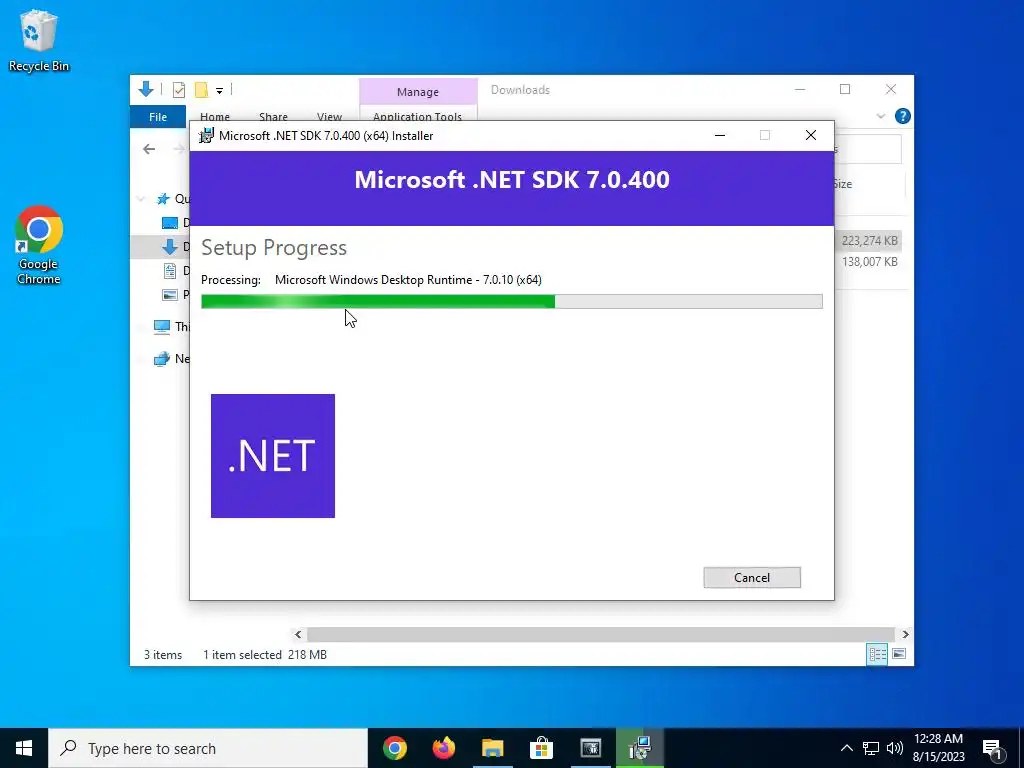
Task: Open the File tab in Explorer
Action: (158, 117)
